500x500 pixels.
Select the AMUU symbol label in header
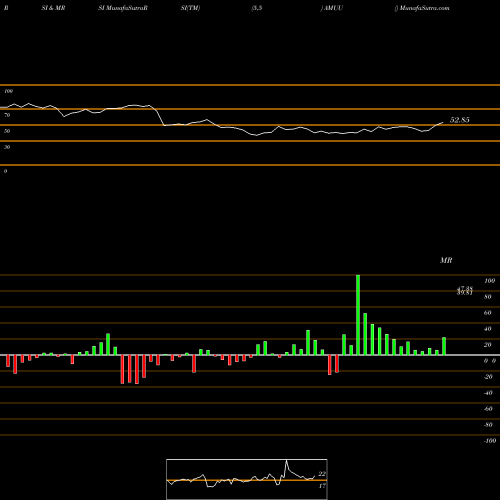(333, 8)
